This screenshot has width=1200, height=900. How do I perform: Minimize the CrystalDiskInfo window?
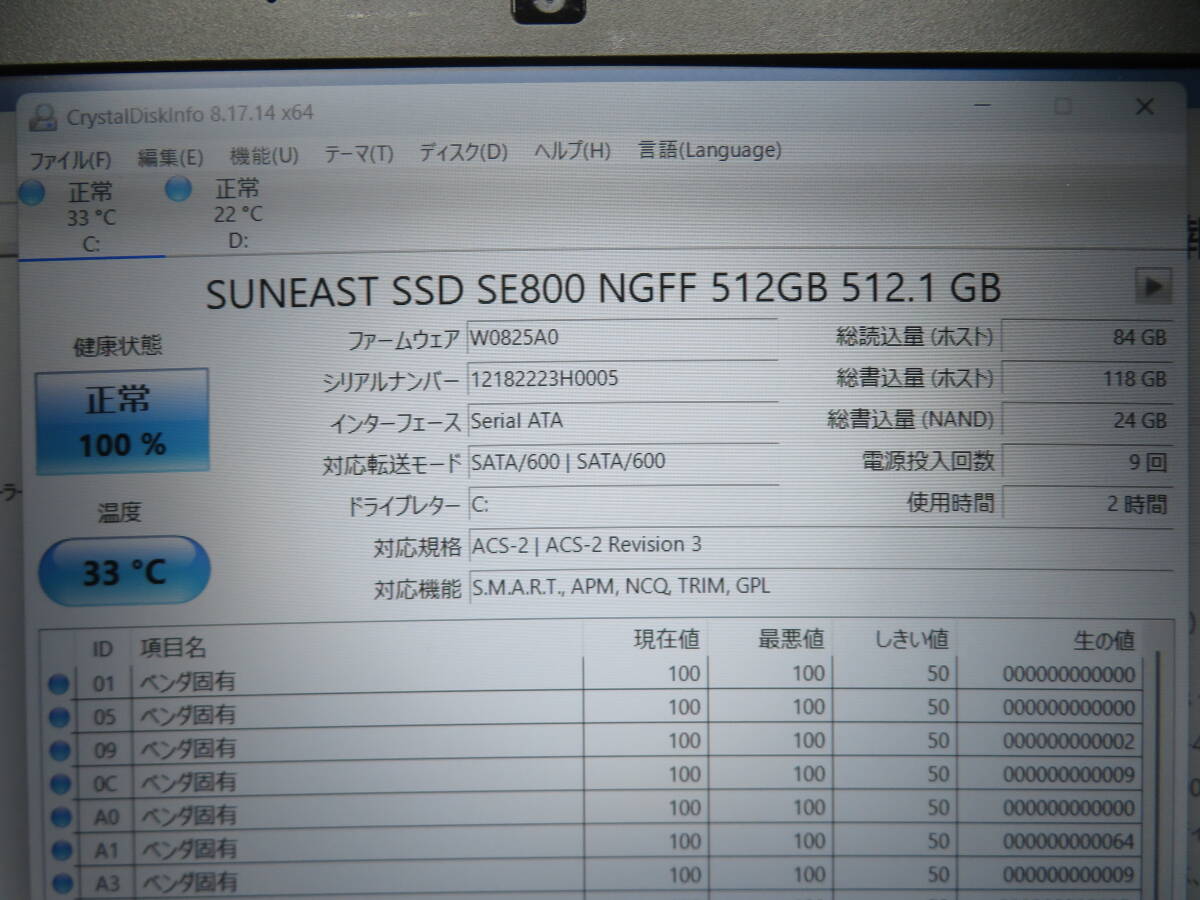click(984, 105)
